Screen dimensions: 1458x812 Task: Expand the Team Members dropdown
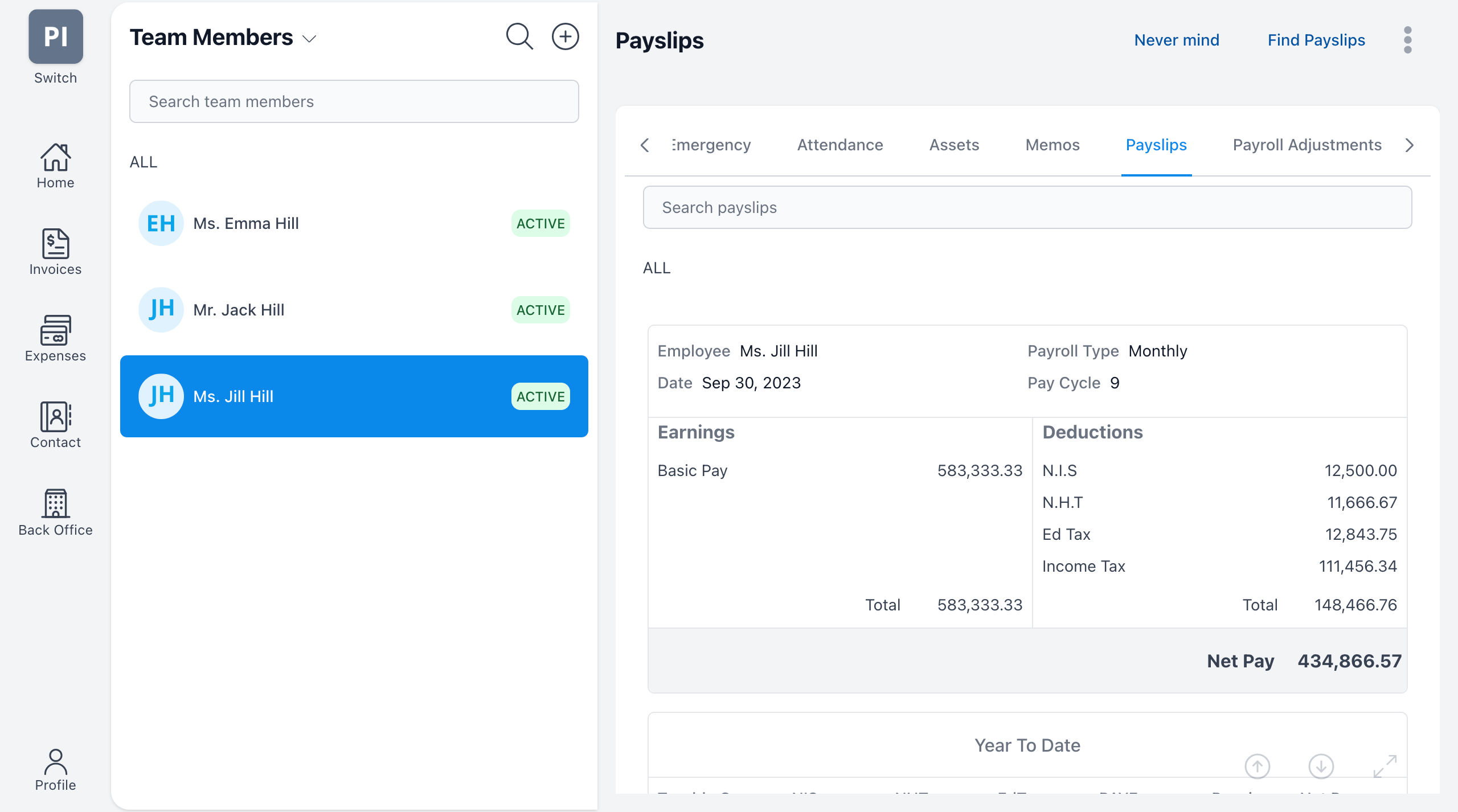309,39
